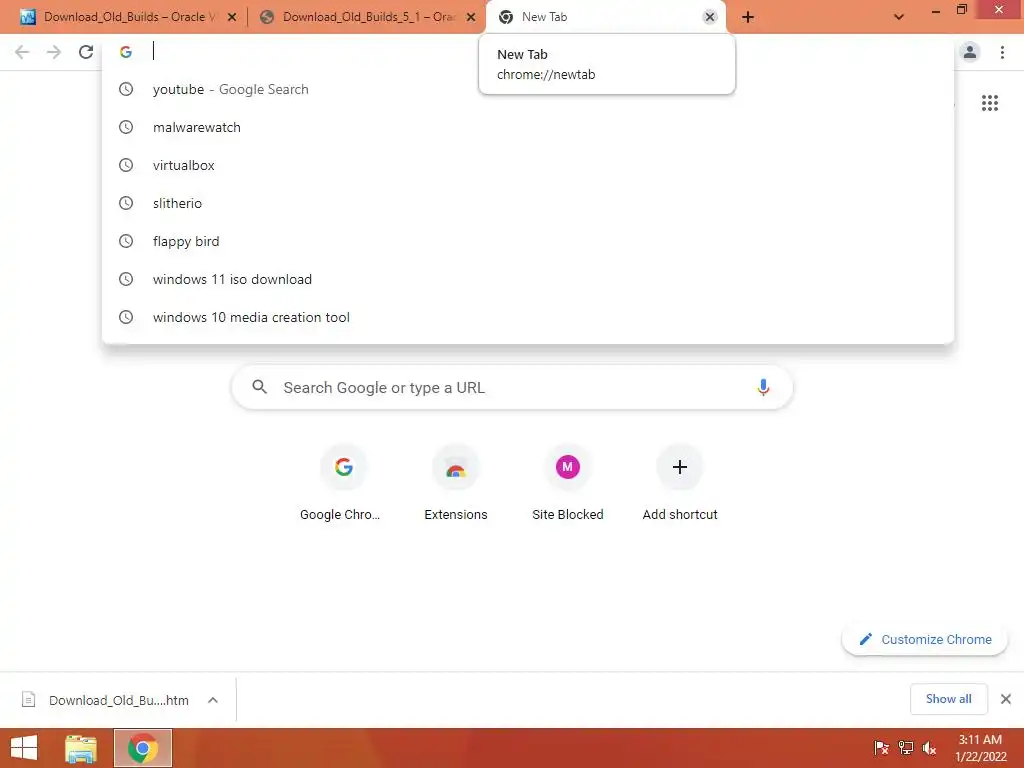
Task: Click the Search Google or type a URL box
Action: (x=512, y=387)
